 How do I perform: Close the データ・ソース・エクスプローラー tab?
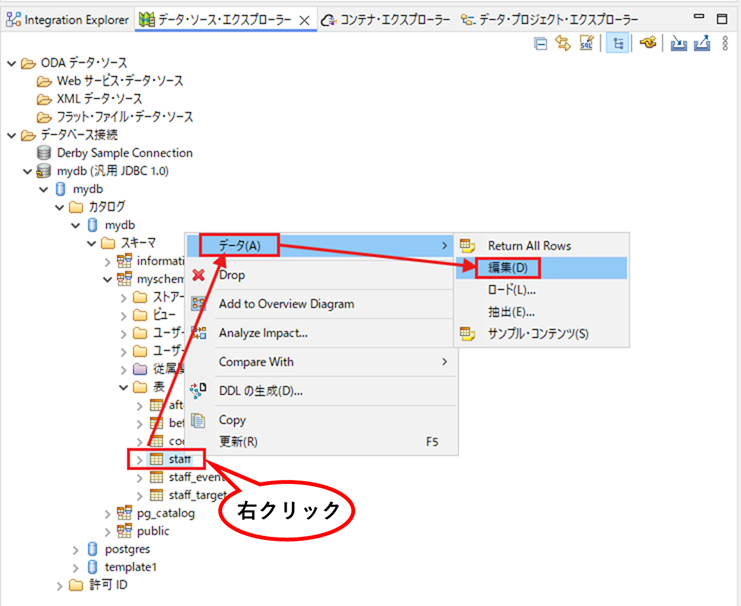(x=305, y=20)
